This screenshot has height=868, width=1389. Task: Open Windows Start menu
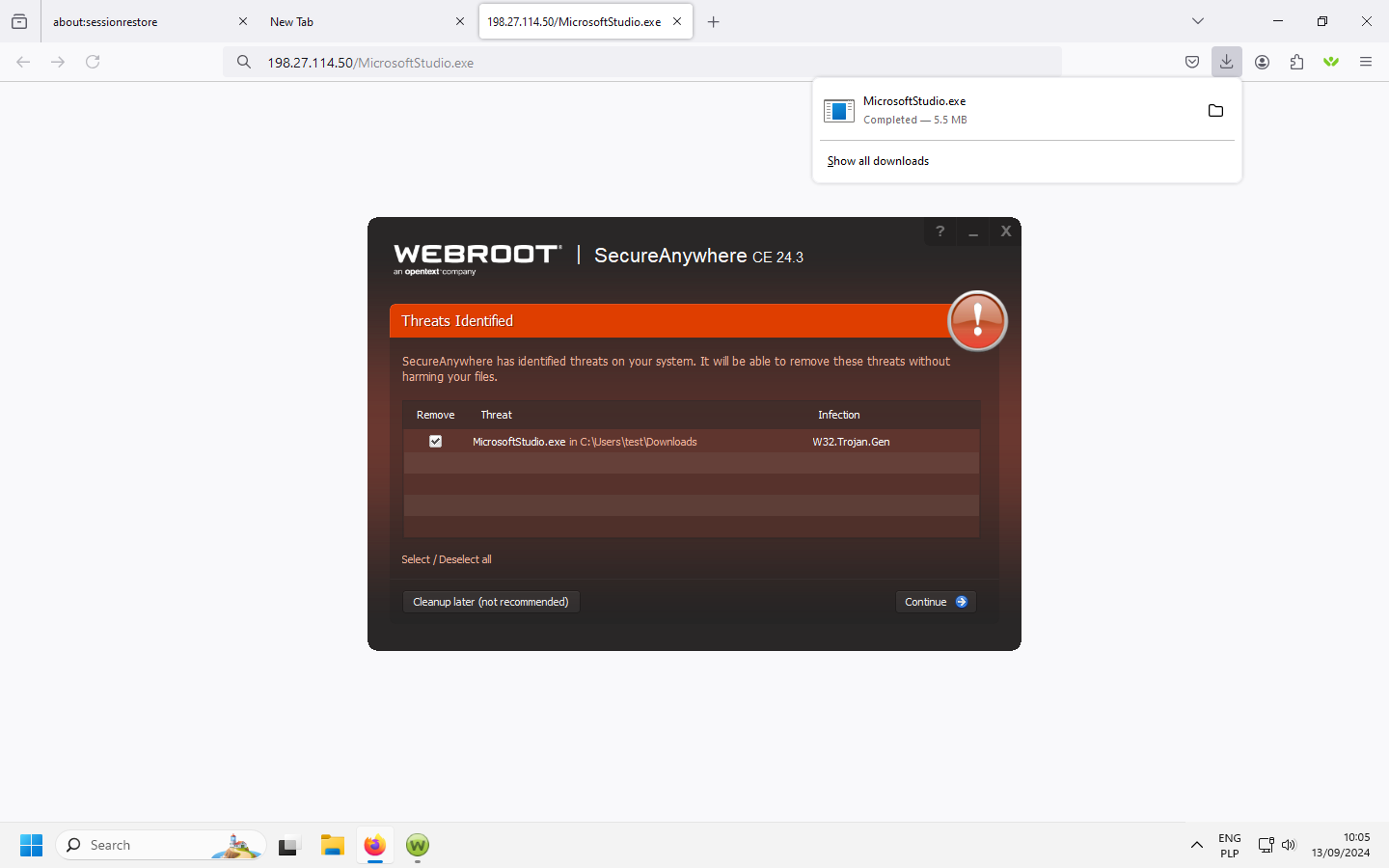31,845
